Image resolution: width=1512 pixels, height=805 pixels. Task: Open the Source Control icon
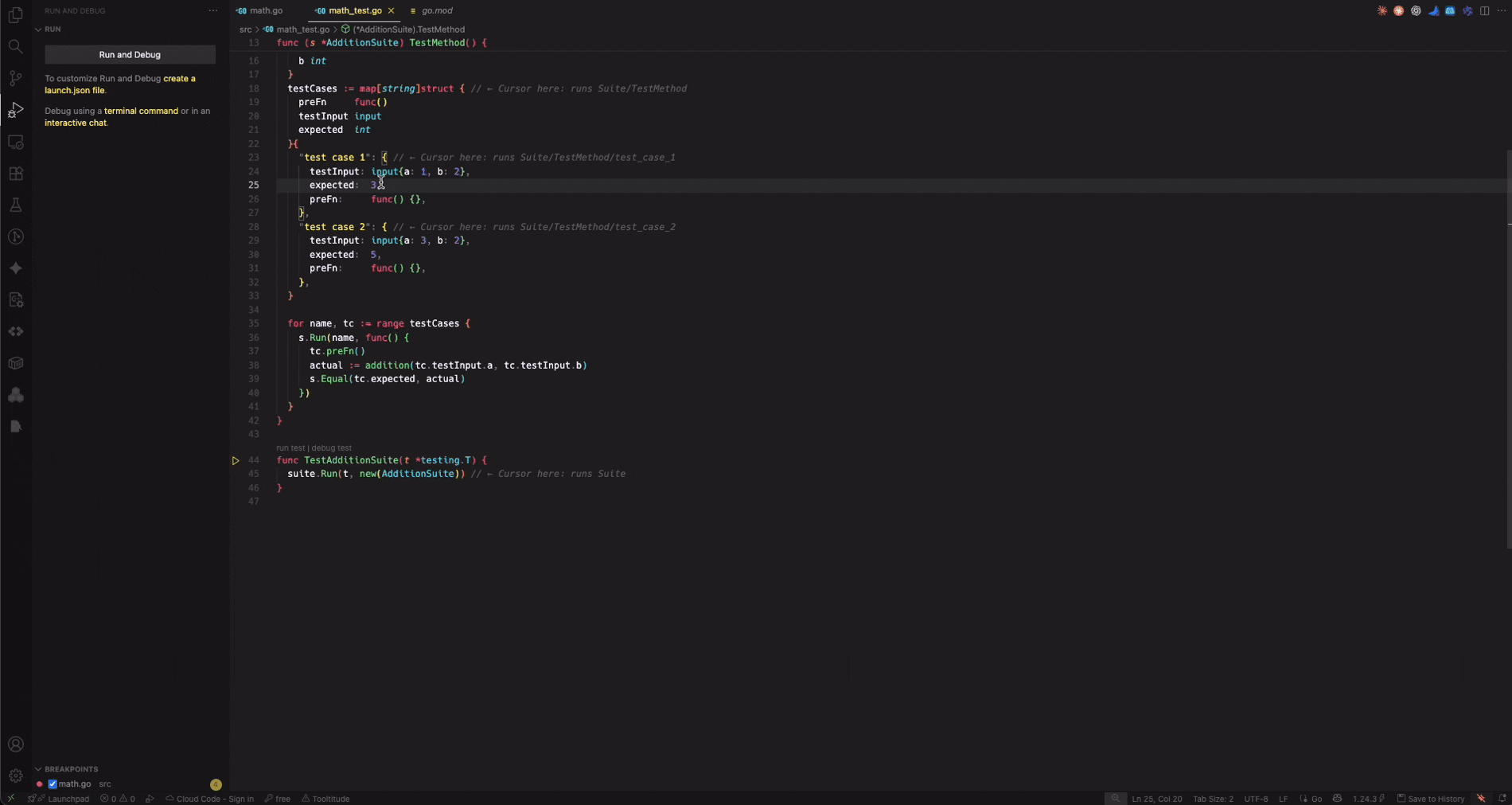[x=16, y=78]
